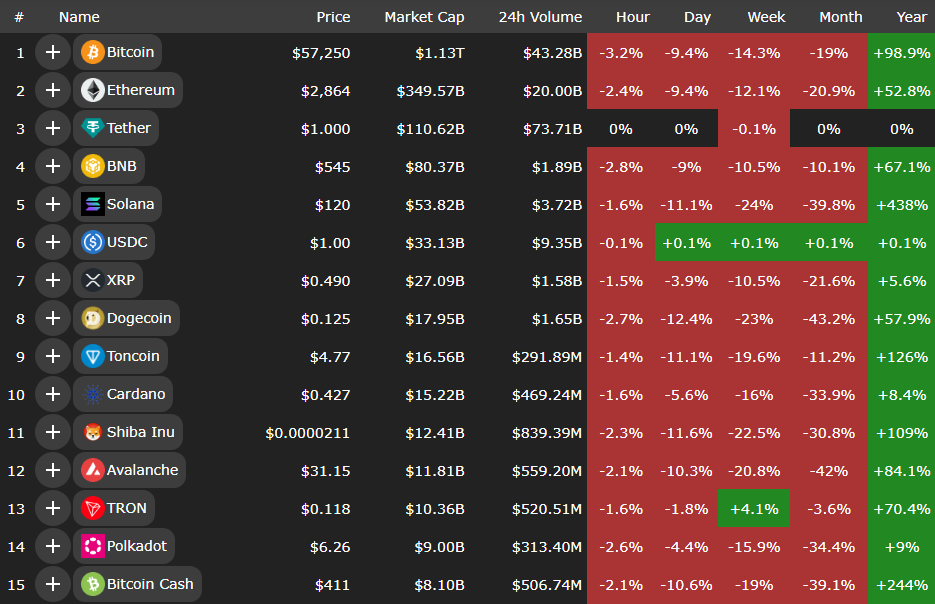Click the Bitcoin logo icon
935x604 pixels.
[x=93, y=52]
